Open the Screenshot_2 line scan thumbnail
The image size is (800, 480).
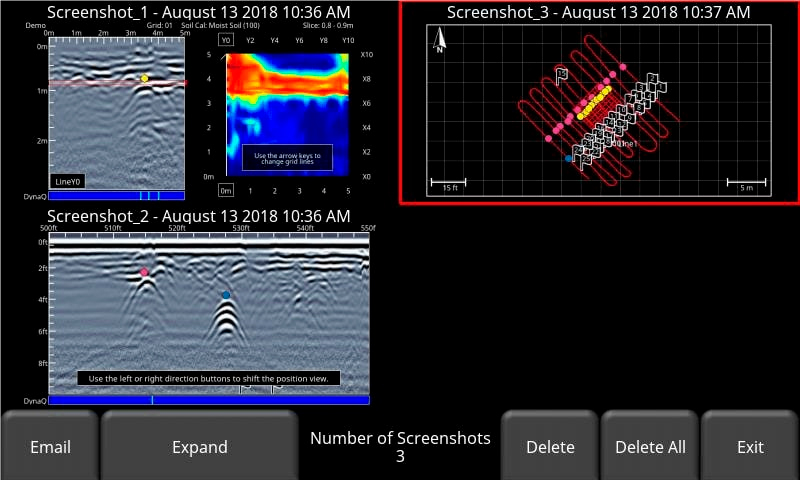click(208, 315)
